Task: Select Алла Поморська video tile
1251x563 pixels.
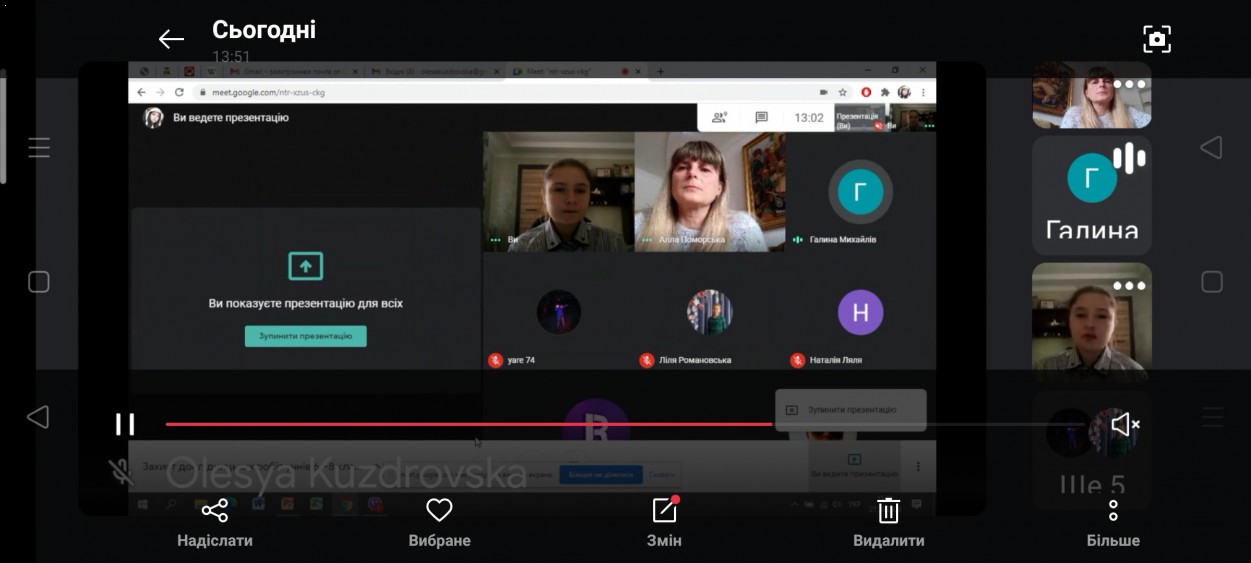Action: [710, 191]
